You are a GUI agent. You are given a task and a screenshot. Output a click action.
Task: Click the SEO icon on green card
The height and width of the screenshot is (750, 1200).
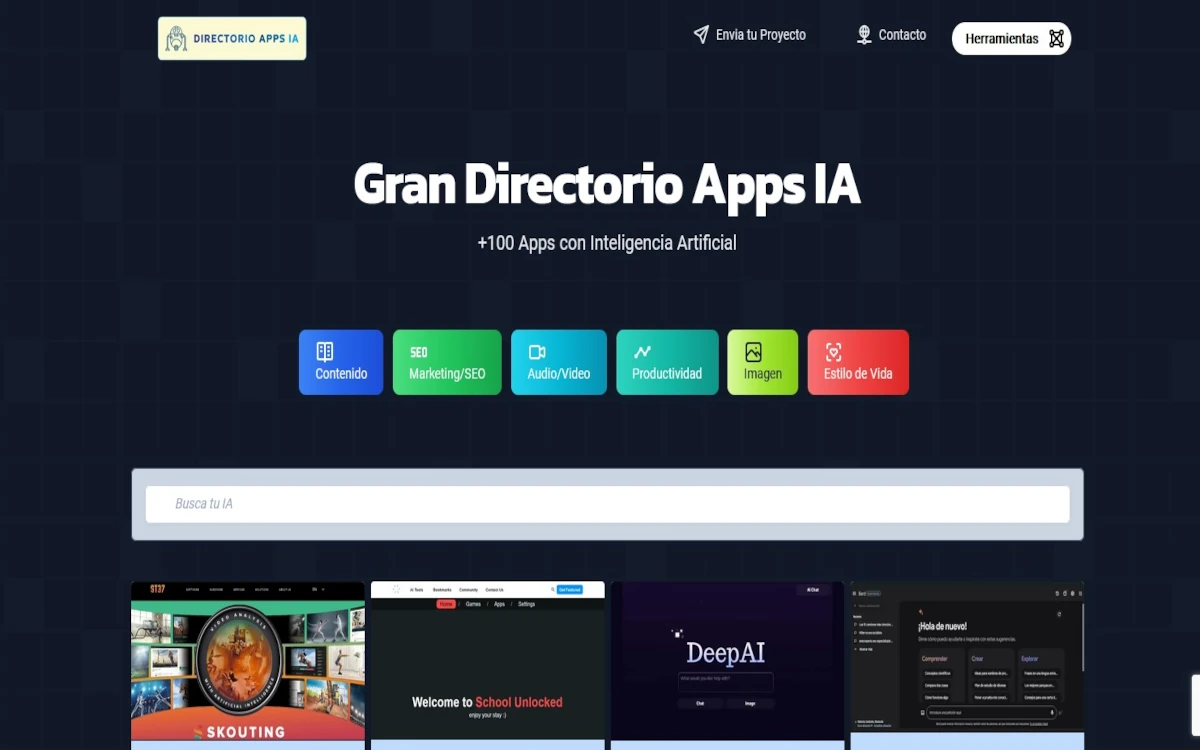(x=419, y=352)
